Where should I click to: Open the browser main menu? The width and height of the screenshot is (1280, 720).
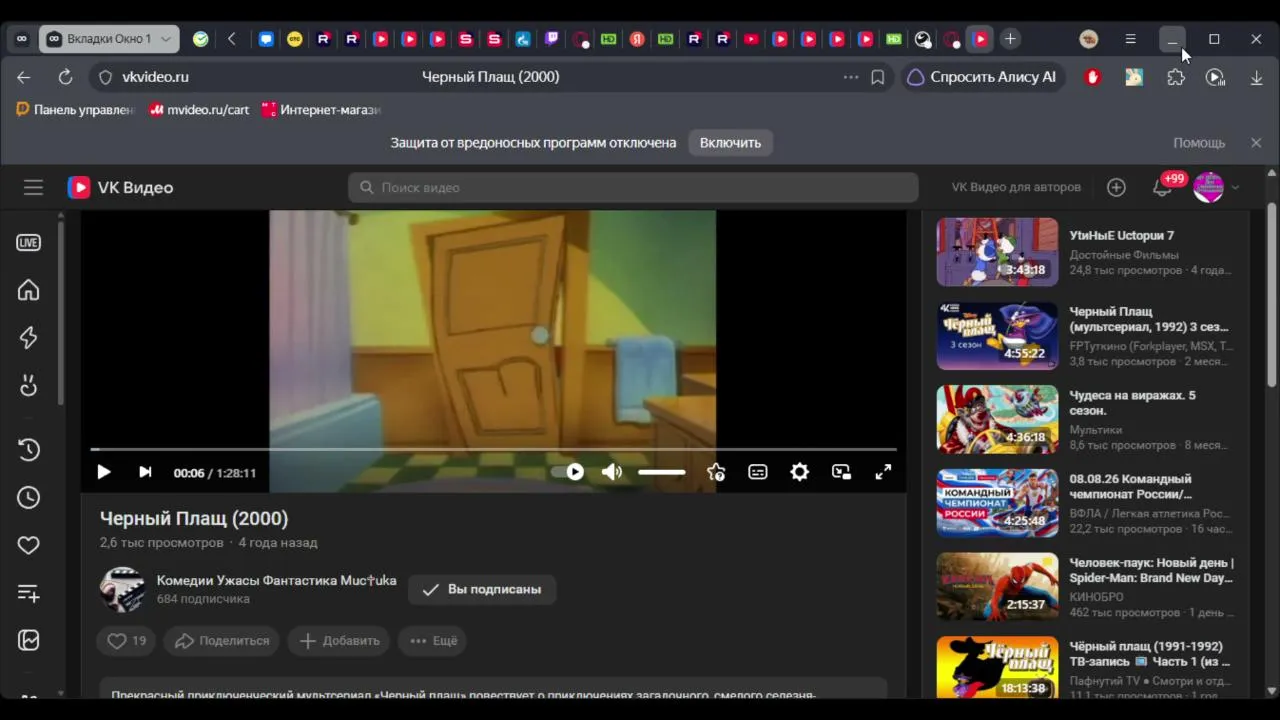tap(1130, 39)
